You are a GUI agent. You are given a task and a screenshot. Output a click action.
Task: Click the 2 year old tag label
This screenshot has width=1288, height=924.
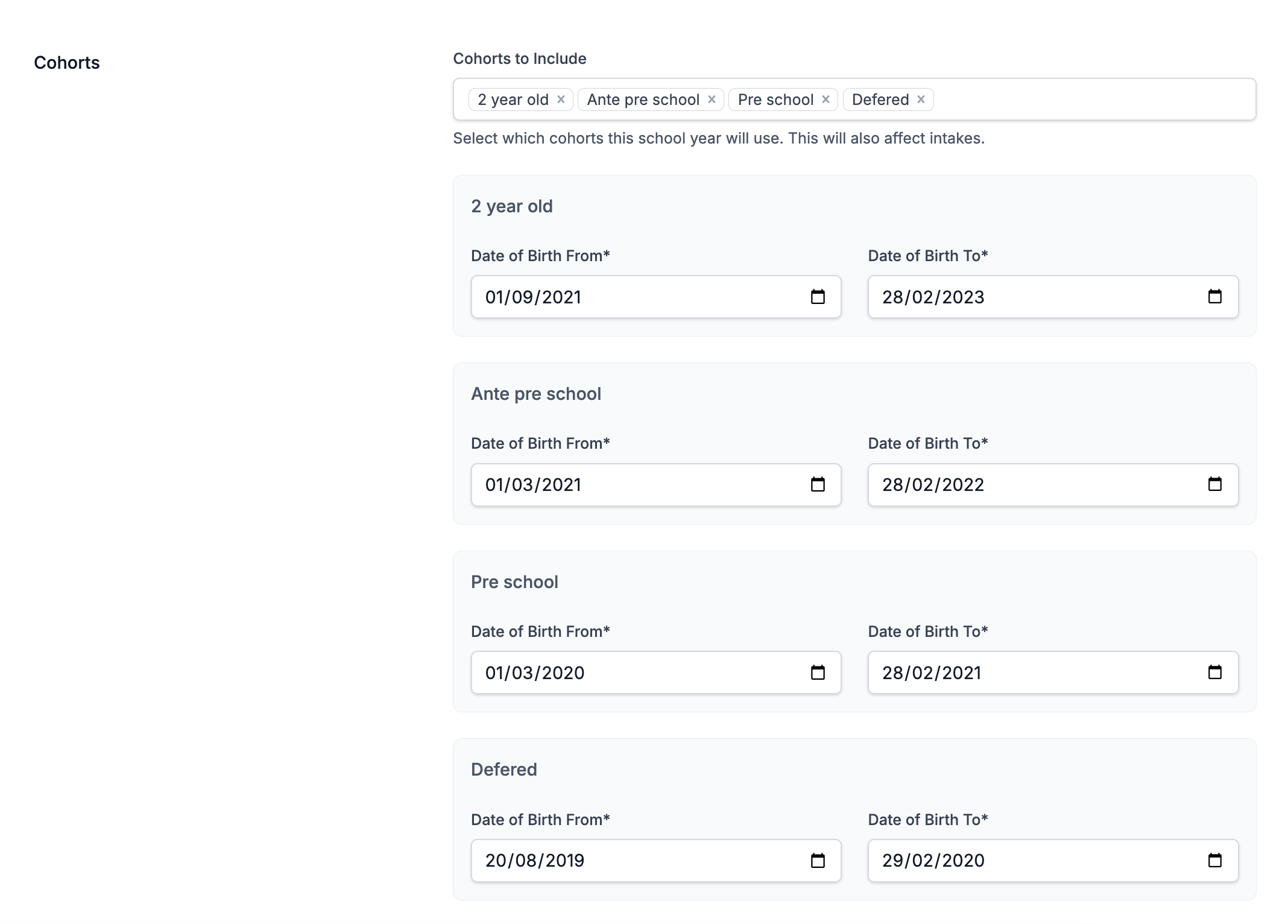coord(513,100)
